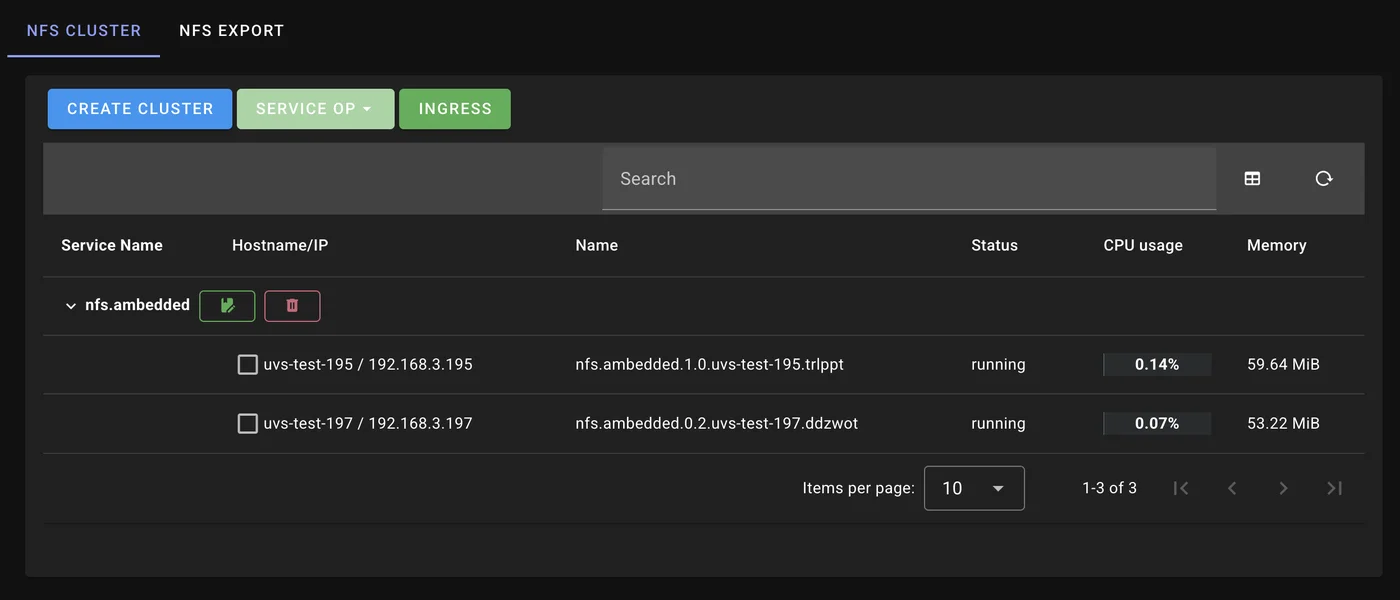Delete nfs.ambedded using the trash icon
This screenshot has width=1400, height=600.
tap(292, 306)
